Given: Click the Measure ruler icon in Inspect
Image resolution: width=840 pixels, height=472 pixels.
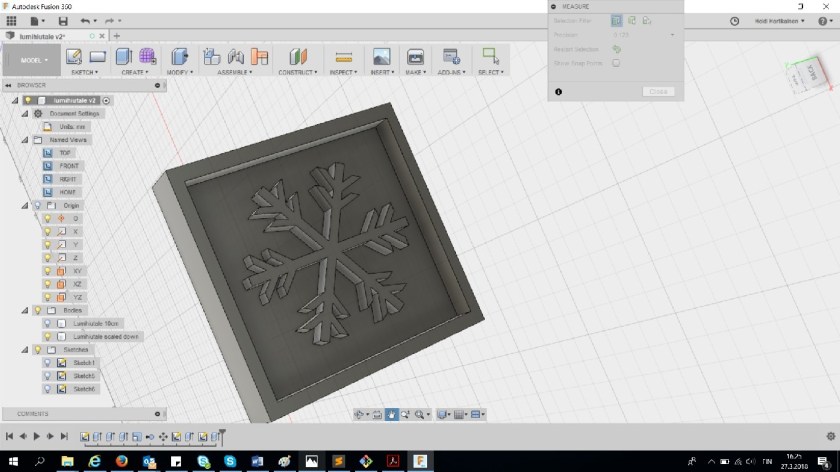Looking at the screenshot, I should click(x=343, y=57).
